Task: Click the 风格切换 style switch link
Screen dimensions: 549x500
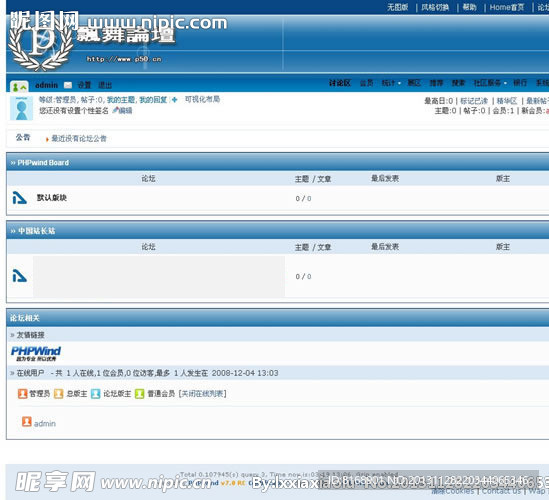Action: (435, 7)
